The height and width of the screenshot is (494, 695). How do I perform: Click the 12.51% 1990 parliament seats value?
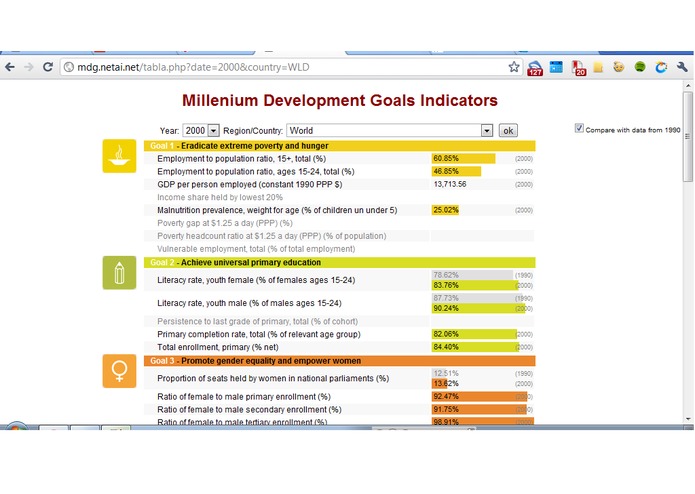[x=446, y=373]
